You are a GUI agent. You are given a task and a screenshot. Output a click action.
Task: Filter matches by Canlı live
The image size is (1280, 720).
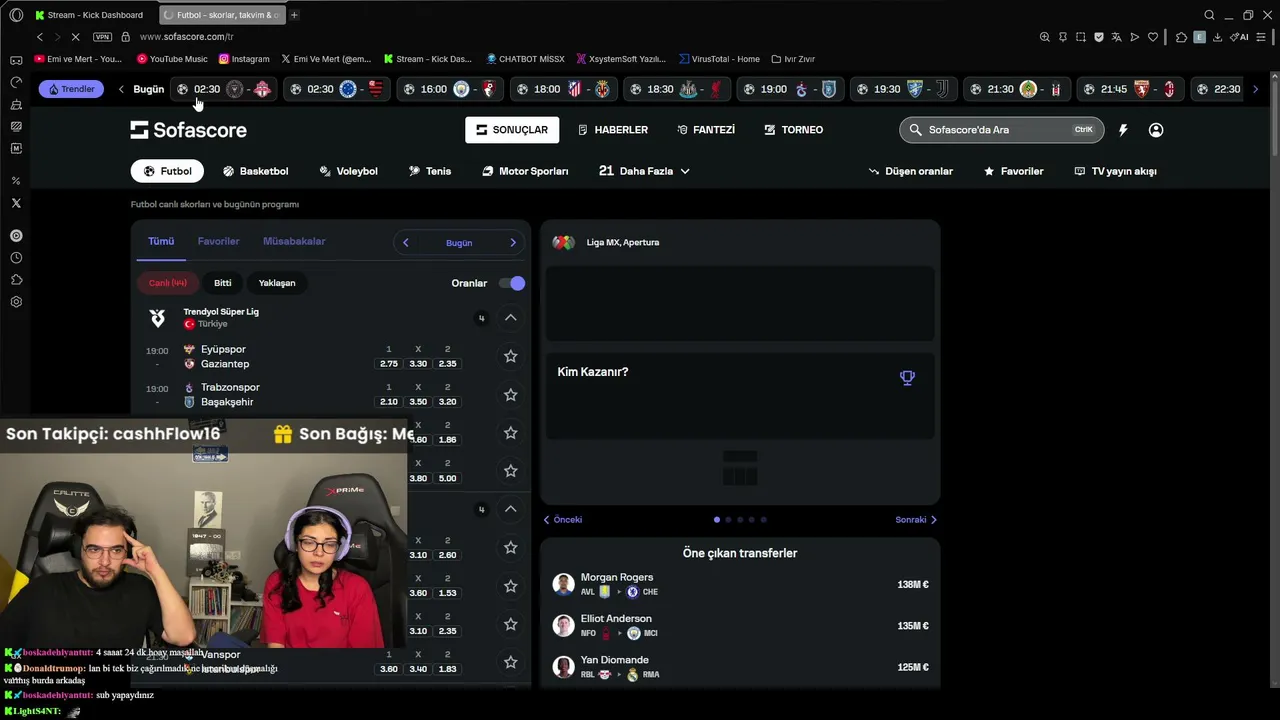(167, 283)
